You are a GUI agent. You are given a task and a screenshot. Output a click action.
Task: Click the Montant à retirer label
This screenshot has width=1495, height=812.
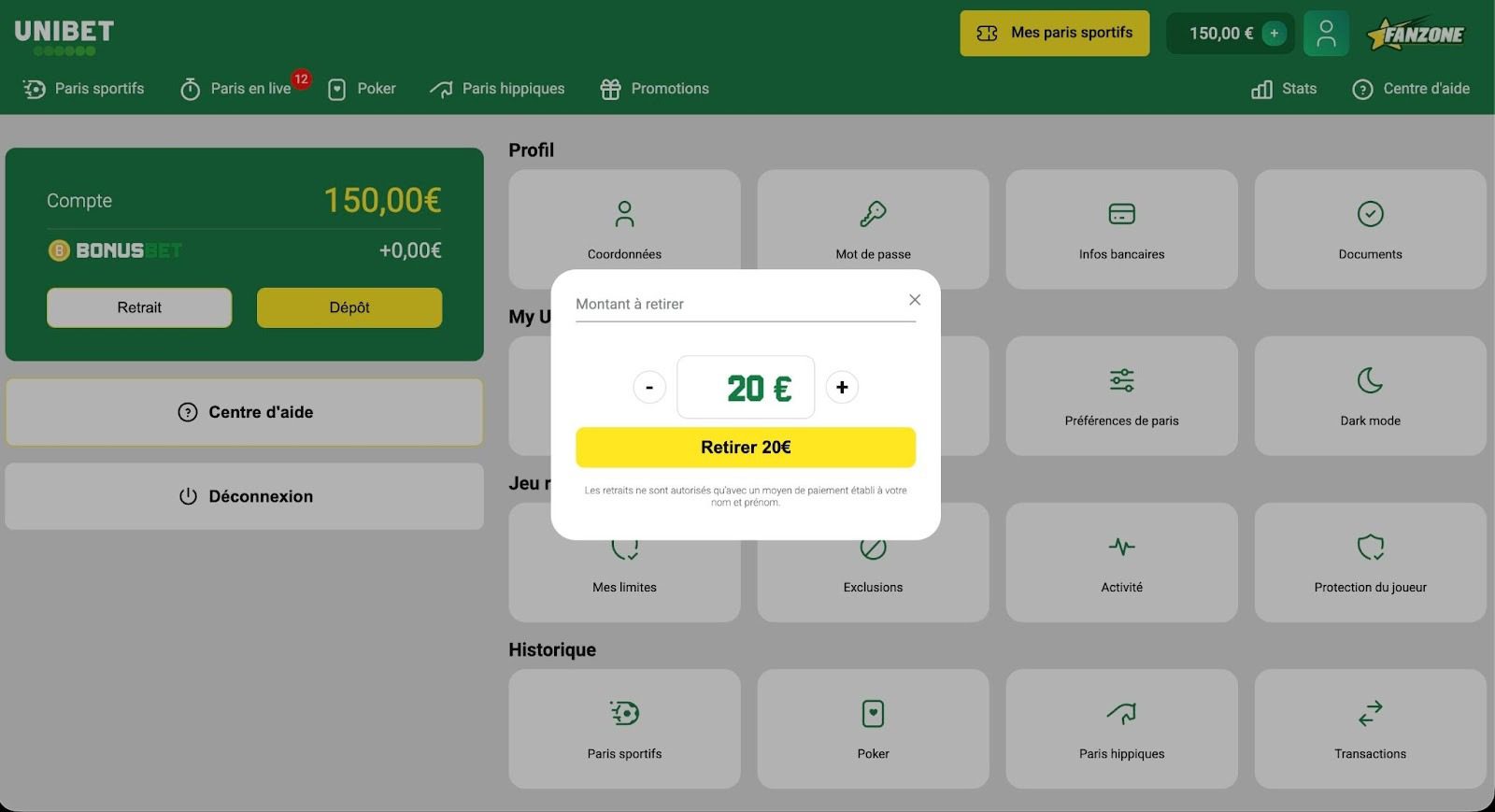point(630,304)
